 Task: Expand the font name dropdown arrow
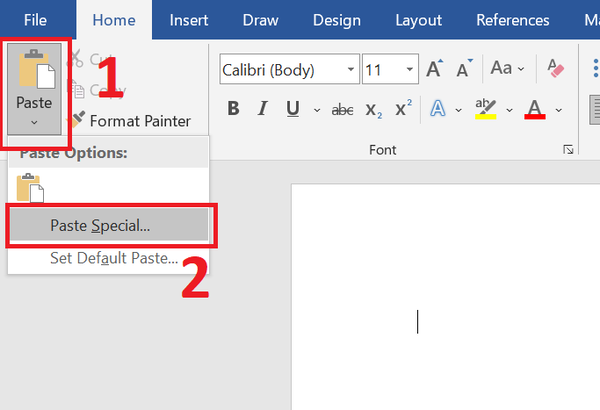coord(351,70)
